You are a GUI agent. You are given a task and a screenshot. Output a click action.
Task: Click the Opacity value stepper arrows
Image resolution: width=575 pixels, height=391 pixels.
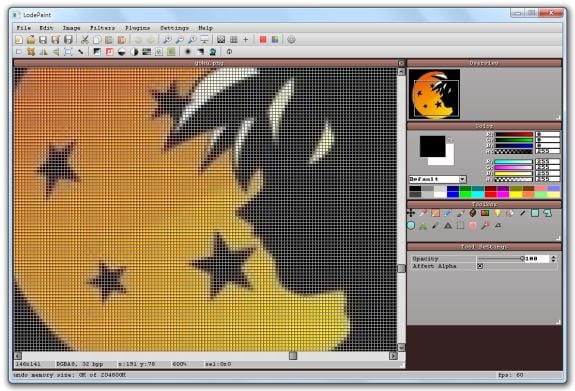tap(553, 259)
